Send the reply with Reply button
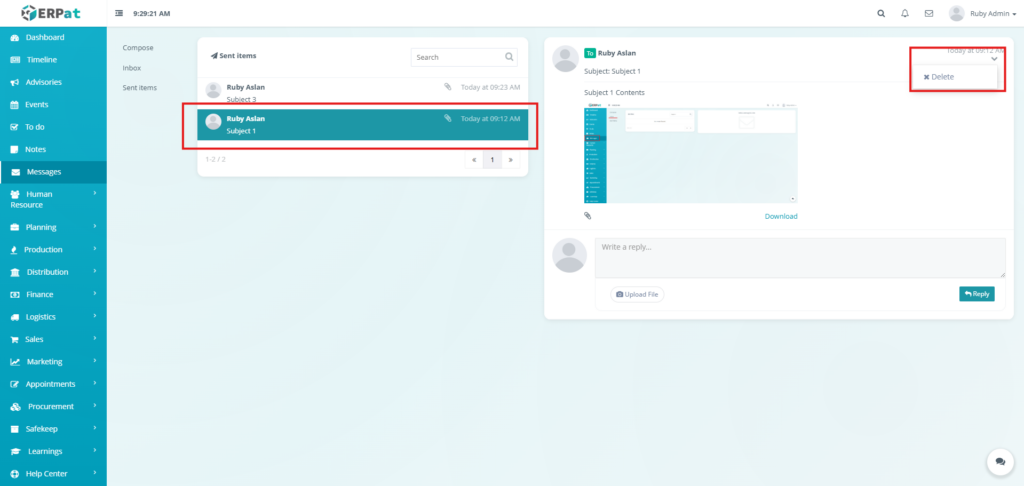 pyautogui.click(x=977, y=294)
